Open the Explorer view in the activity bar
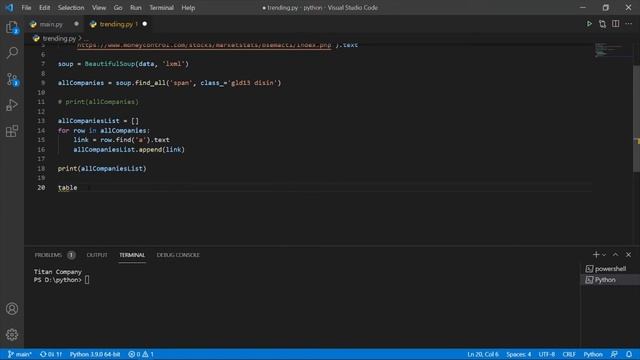The width and height of the screenshot is (640, 360). (12, 27)
